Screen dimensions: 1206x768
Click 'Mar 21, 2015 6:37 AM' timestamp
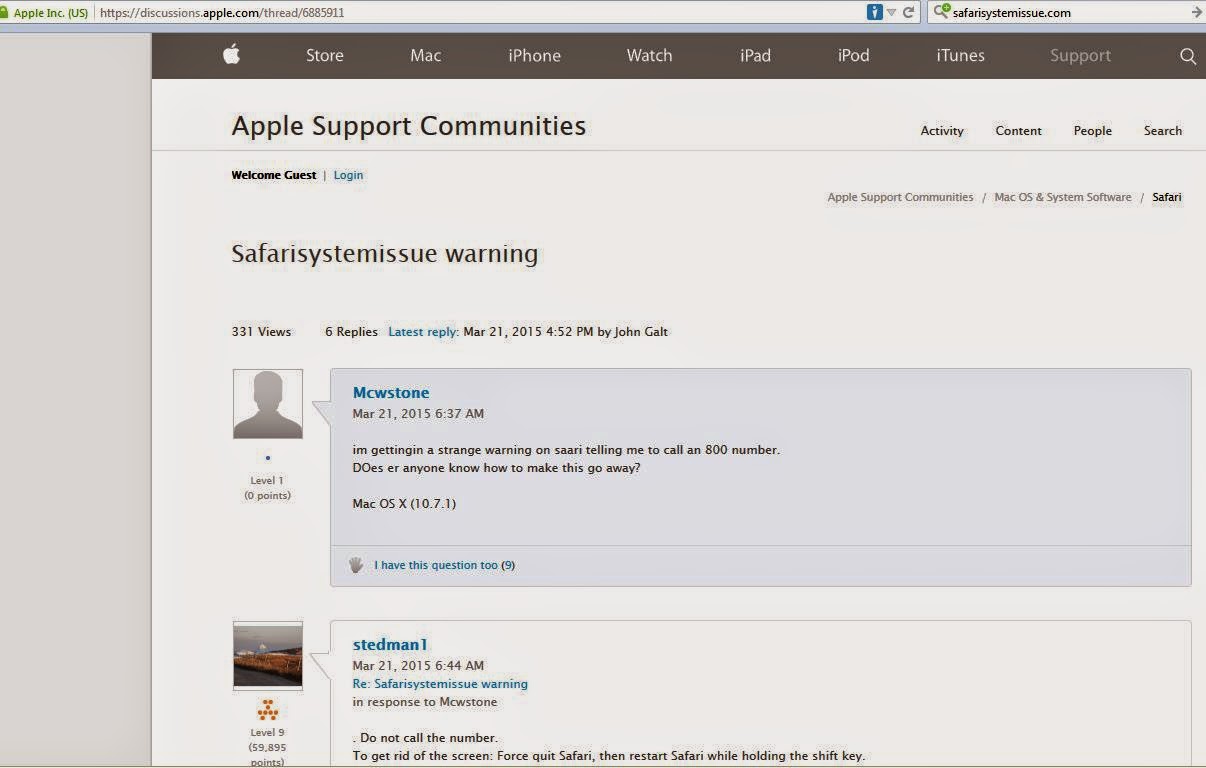[x=418, y=414]
